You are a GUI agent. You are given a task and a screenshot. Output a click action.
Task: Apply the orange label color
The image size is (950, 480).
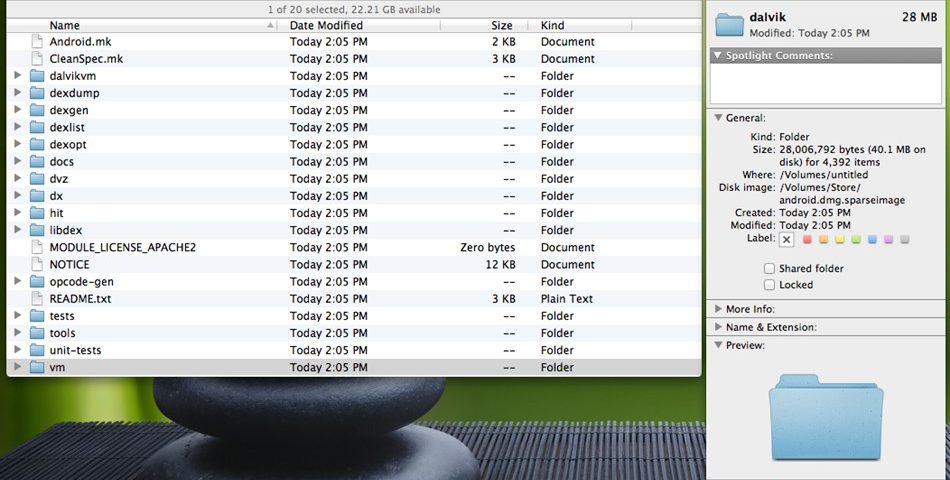(x=823, y=239)
